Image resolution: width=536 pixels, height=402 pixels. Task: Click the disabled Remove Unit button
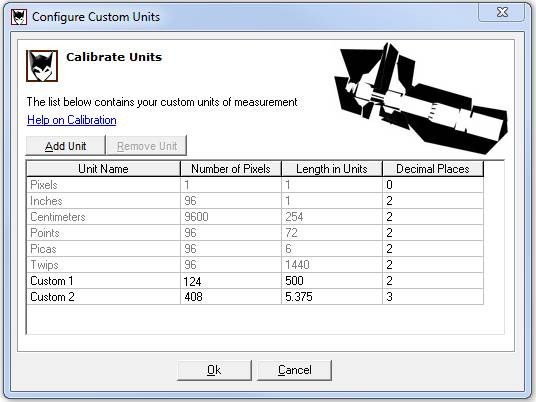(147, 146)
